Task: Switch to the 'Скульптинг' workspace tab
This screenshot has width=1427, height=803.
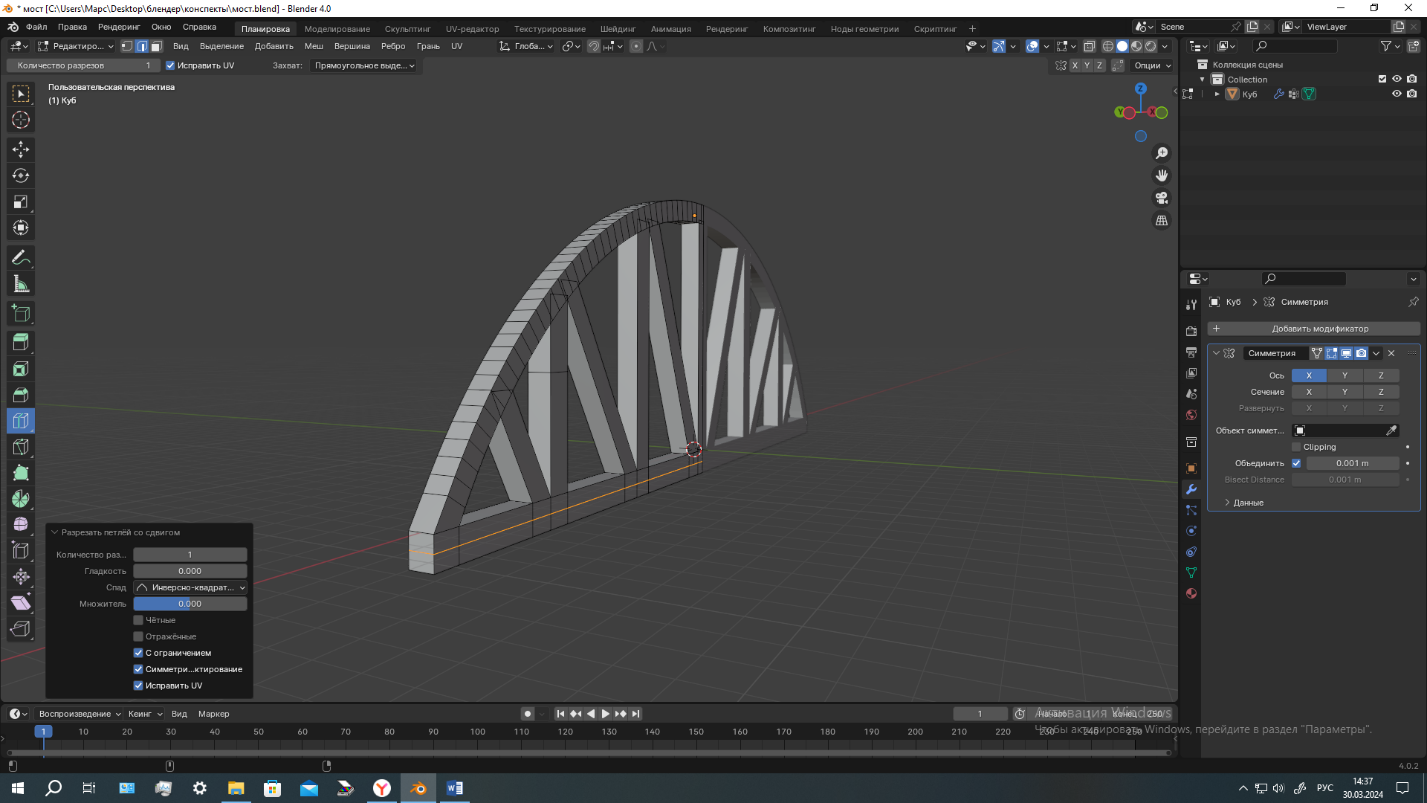Action: point(407,29)
